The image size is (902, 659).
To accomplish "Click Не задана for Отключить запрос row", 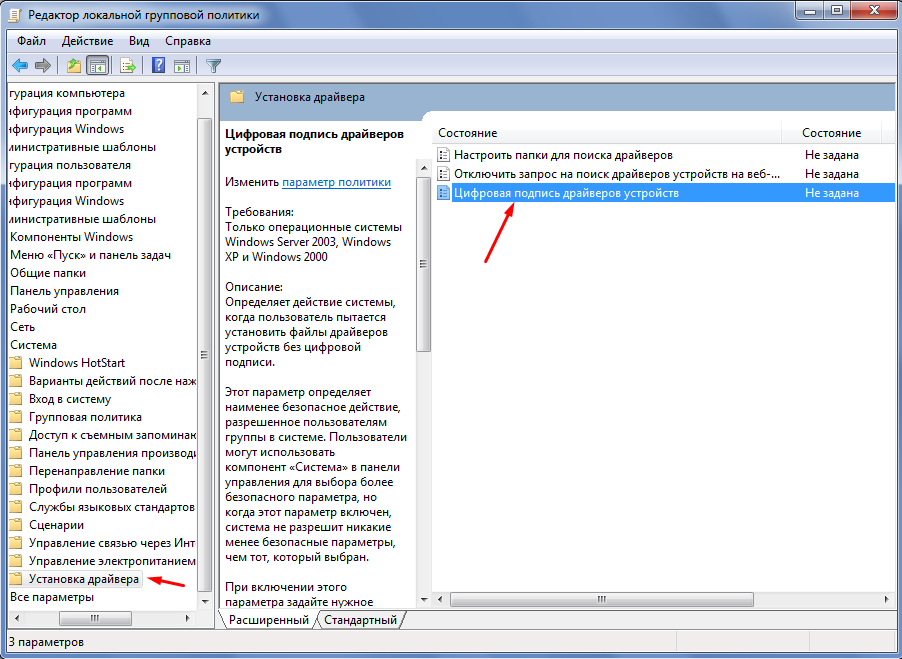I will (x=832, y=174).
